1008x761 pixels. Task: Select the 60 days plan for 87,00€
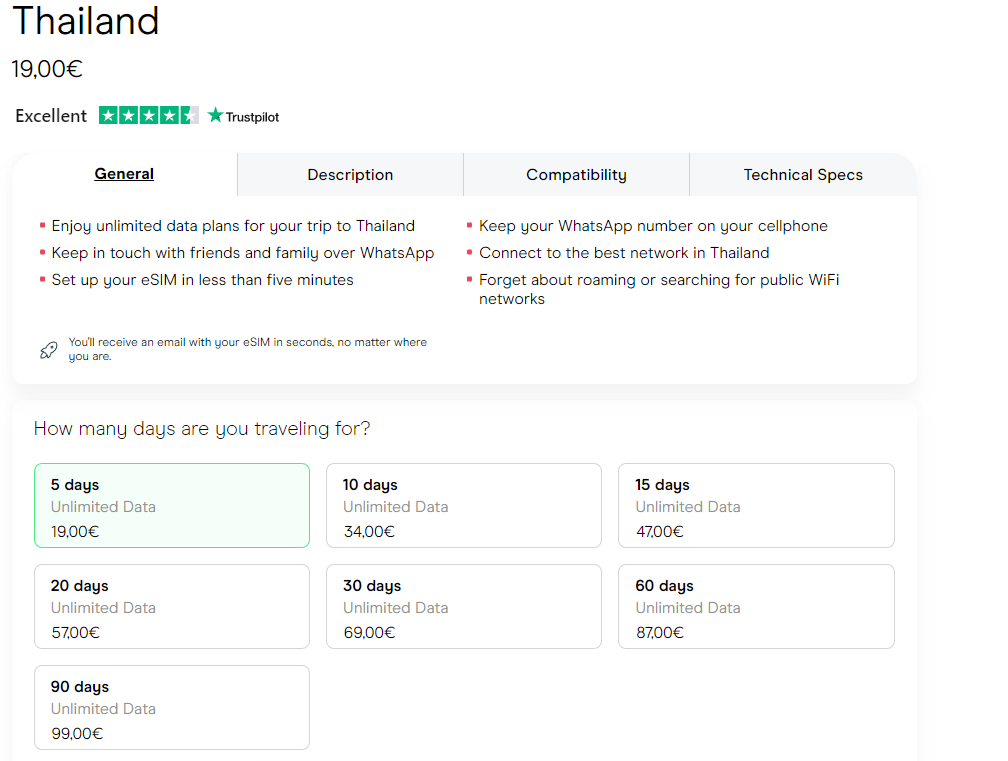point(756,607)
